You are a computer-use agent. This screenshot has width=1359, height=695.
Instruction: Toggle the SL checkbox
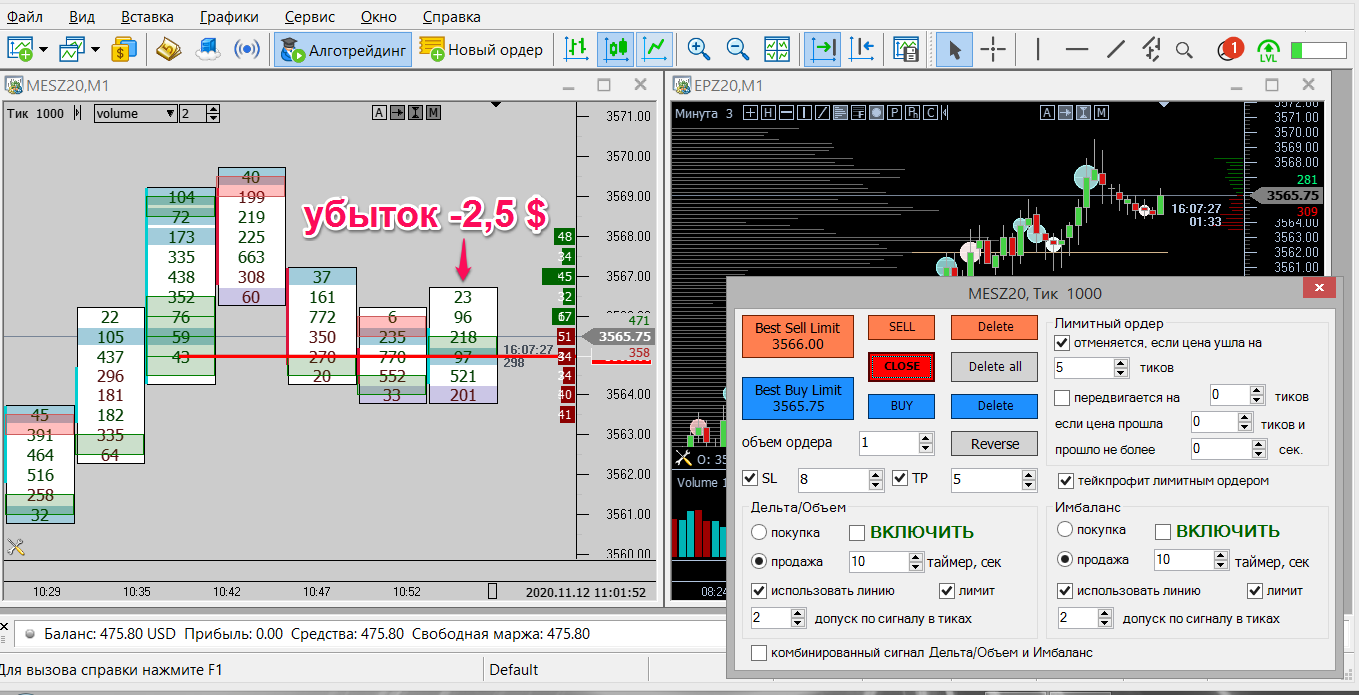coord(751,479)
